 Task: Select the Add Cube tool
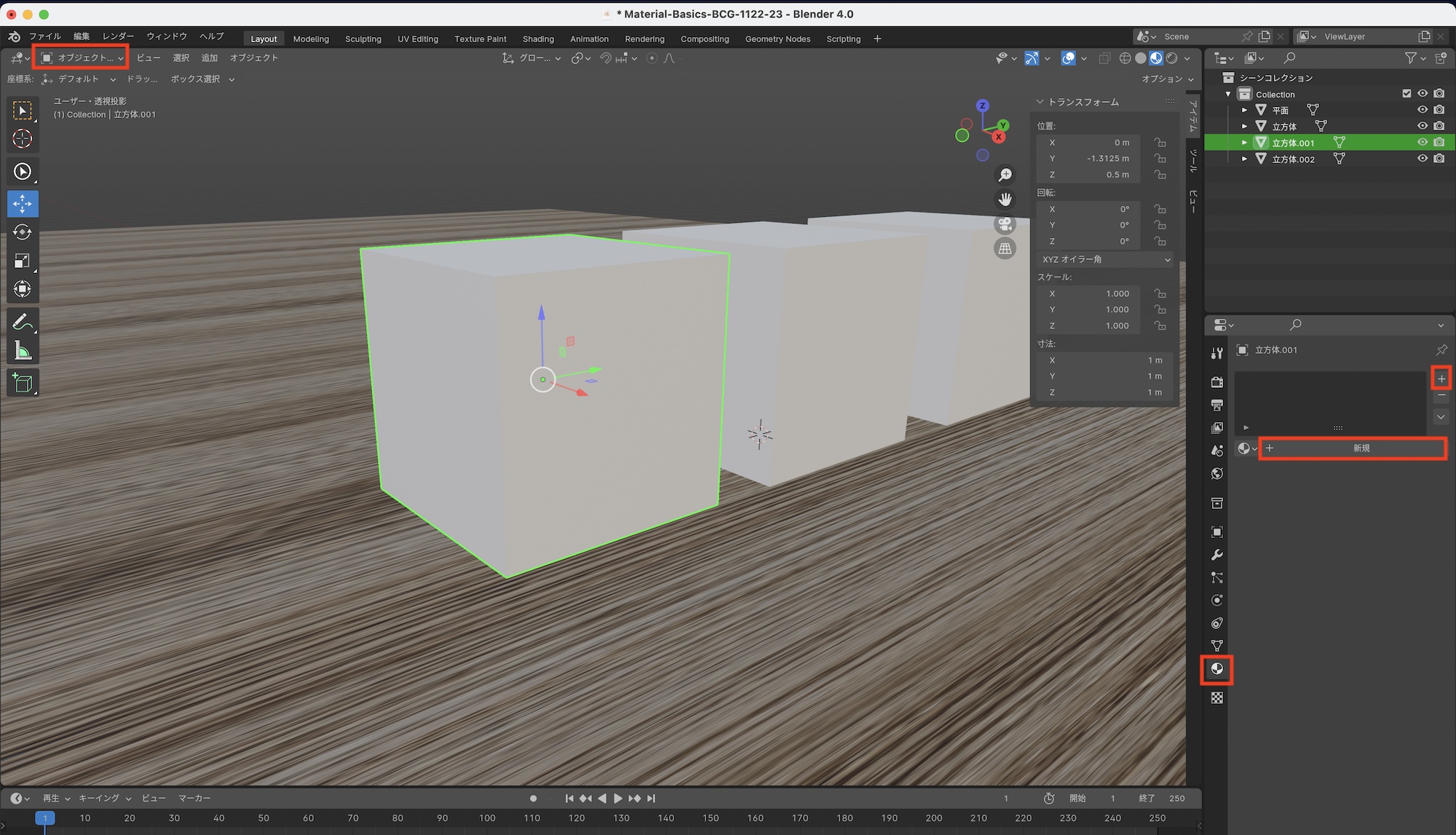point(22,383)
